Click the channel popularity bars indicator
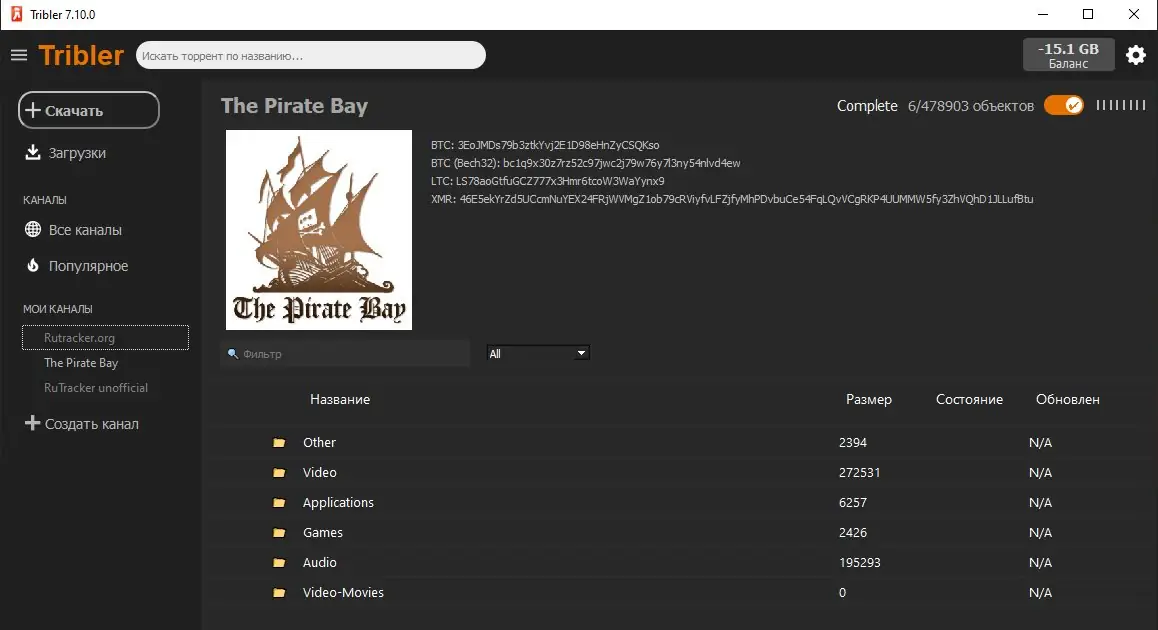 (1121, 106)
